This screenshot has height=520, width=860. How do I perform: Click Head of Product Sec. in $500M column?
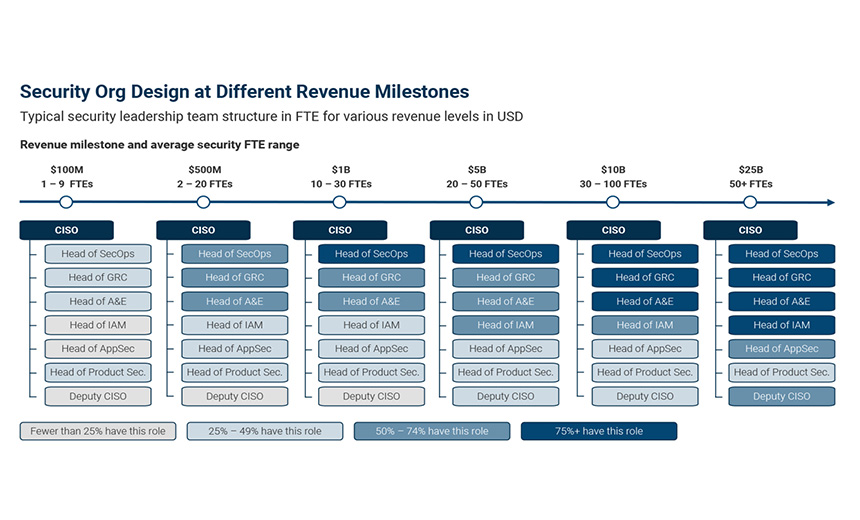pyautogui.click(x=235, y=372)
